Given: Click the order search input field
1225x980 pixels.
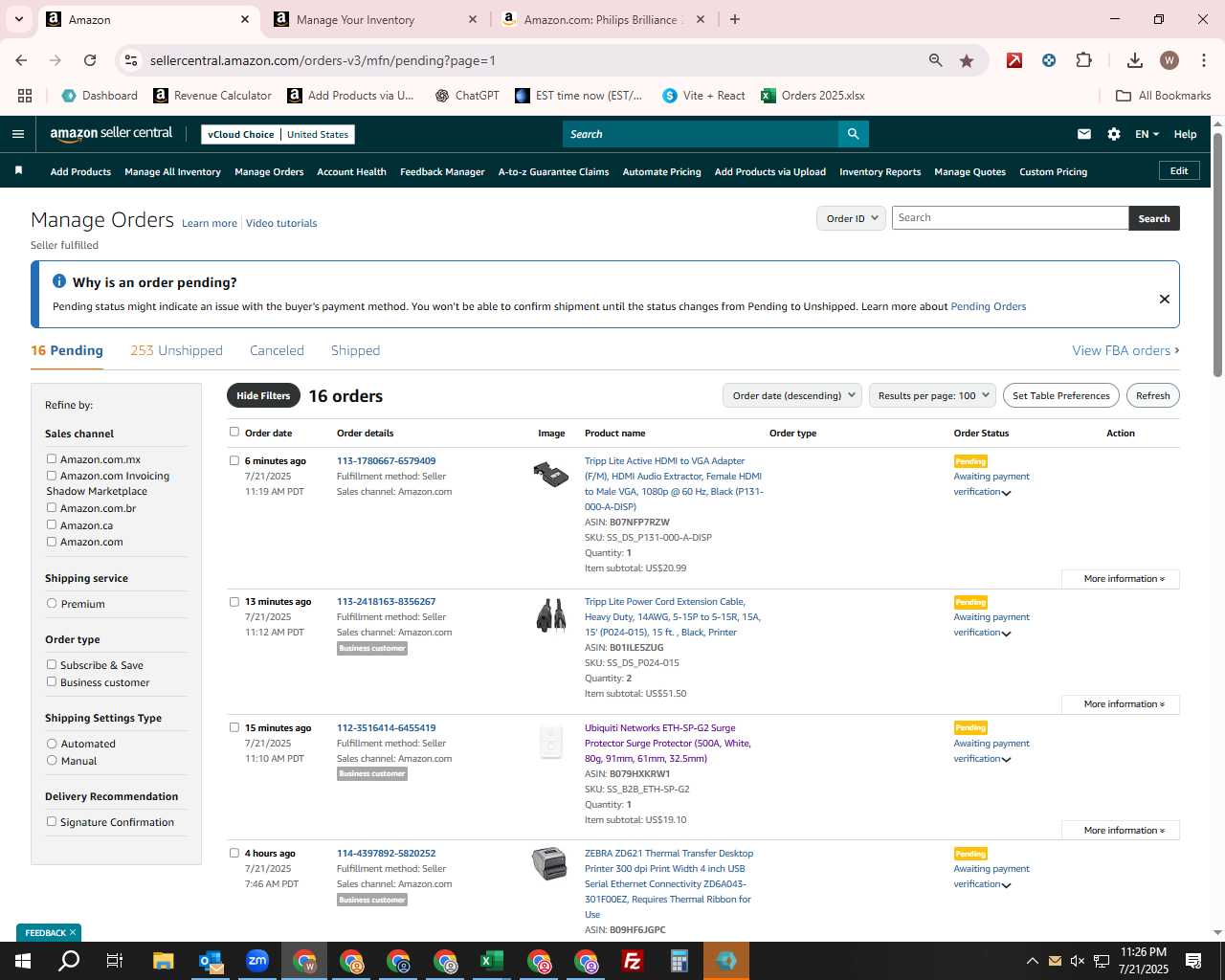Looking at the screenshot, I should tap(1010, 218).
